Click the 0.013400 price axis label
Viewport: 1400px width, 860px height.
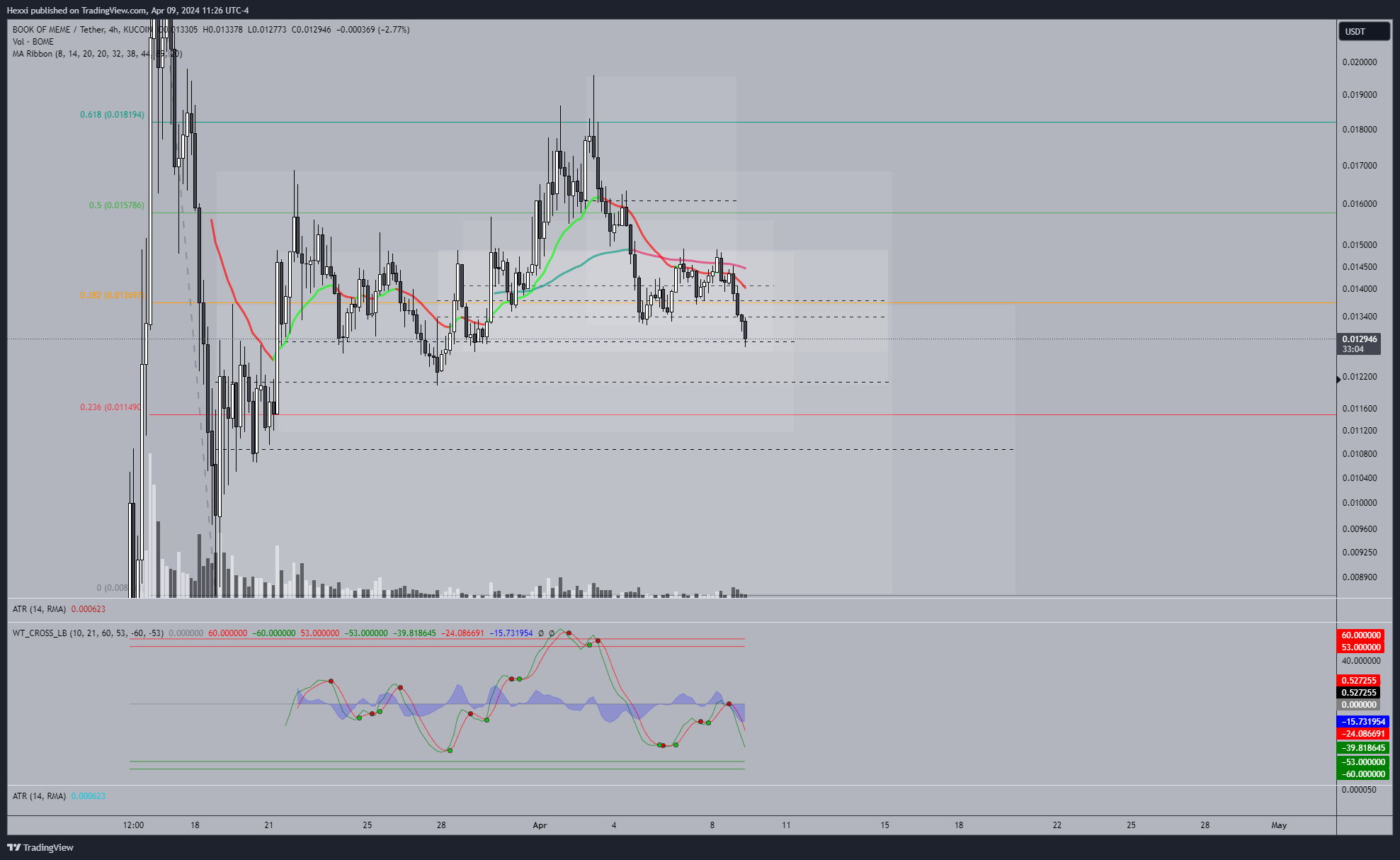click(1360, 317)
